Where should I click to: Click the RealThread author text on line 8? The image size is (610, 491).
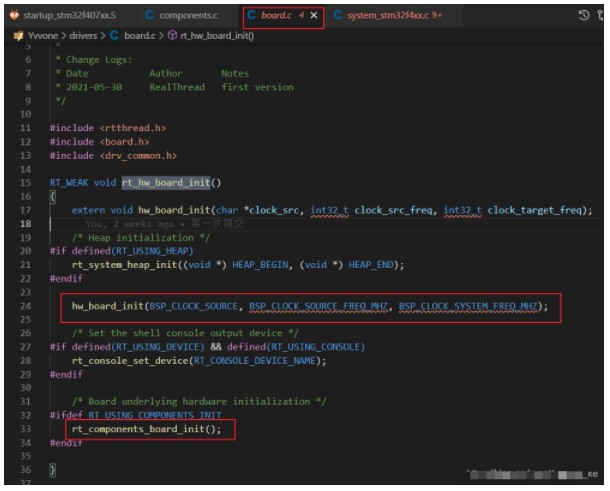pyautogui.click(x=177, y=87)
